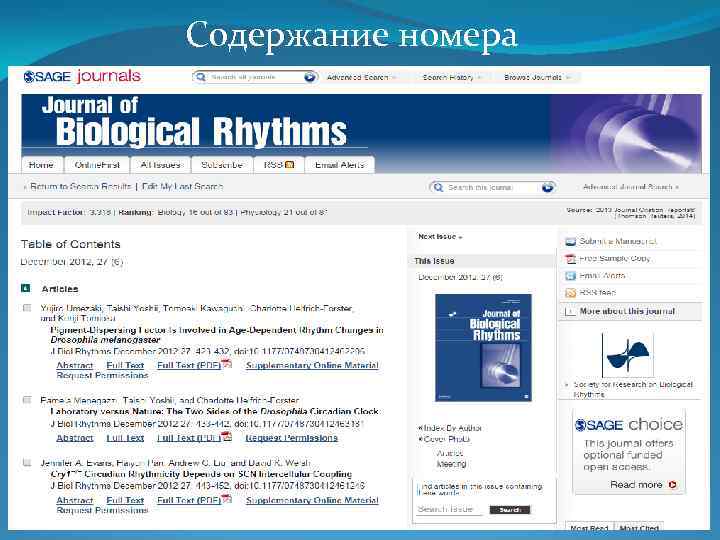Click Meeting link under This Issue
This screenshot has height=540, width=720.
click(451, 464)
